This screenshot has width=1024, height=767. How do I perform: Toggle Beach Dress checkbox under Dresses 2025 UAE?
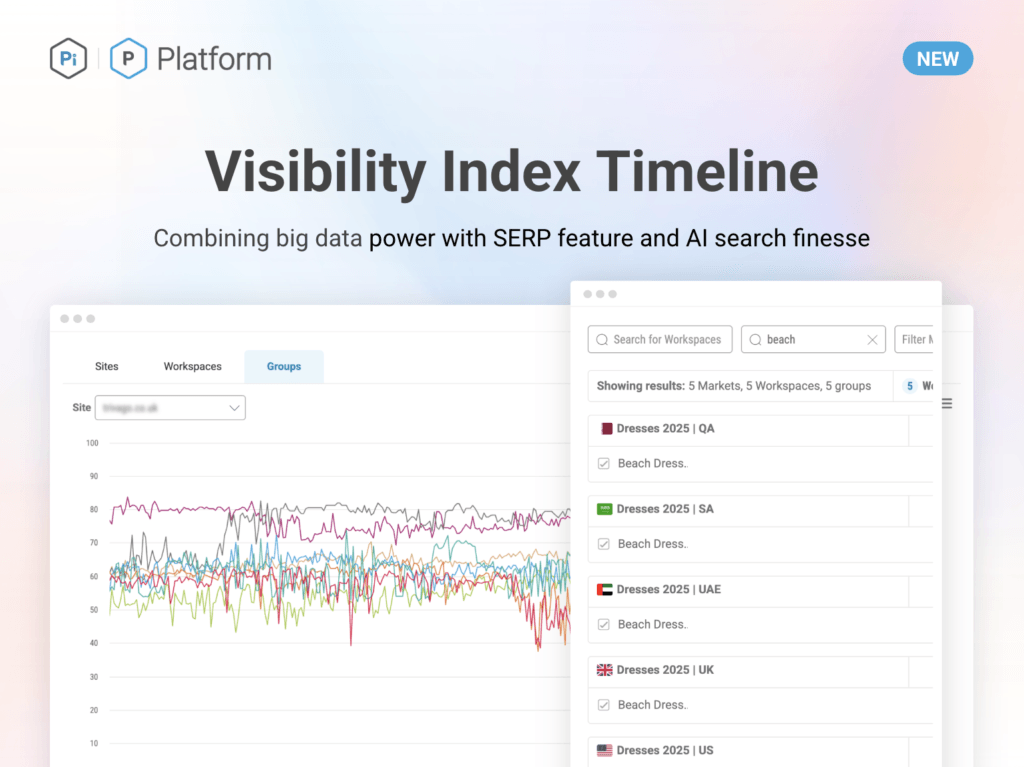(x=603, y=625)
